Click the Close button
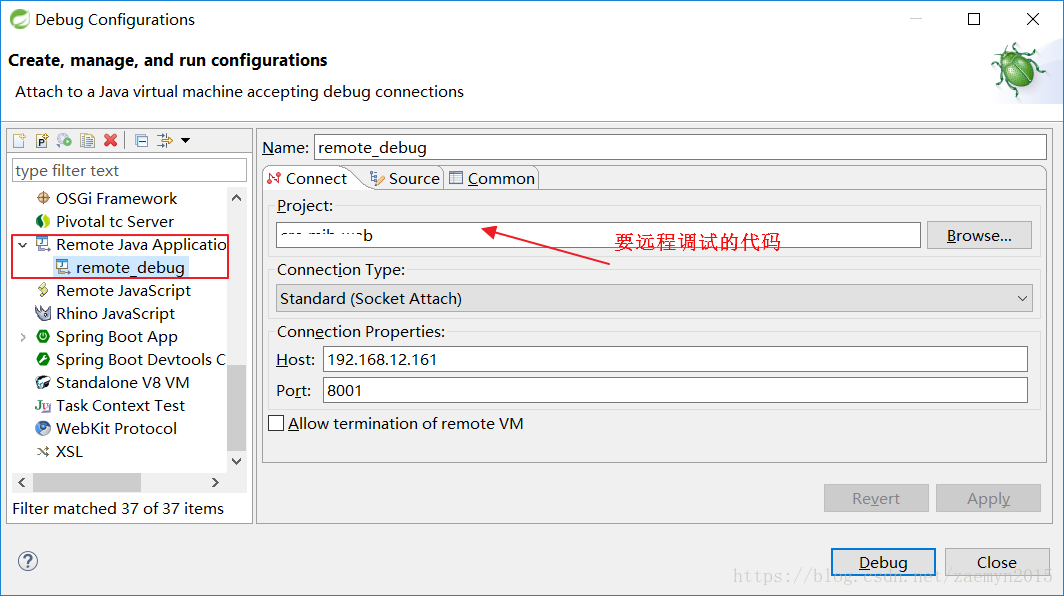The width and height of the screenshot is (1064, 596). tap(997, 562)
